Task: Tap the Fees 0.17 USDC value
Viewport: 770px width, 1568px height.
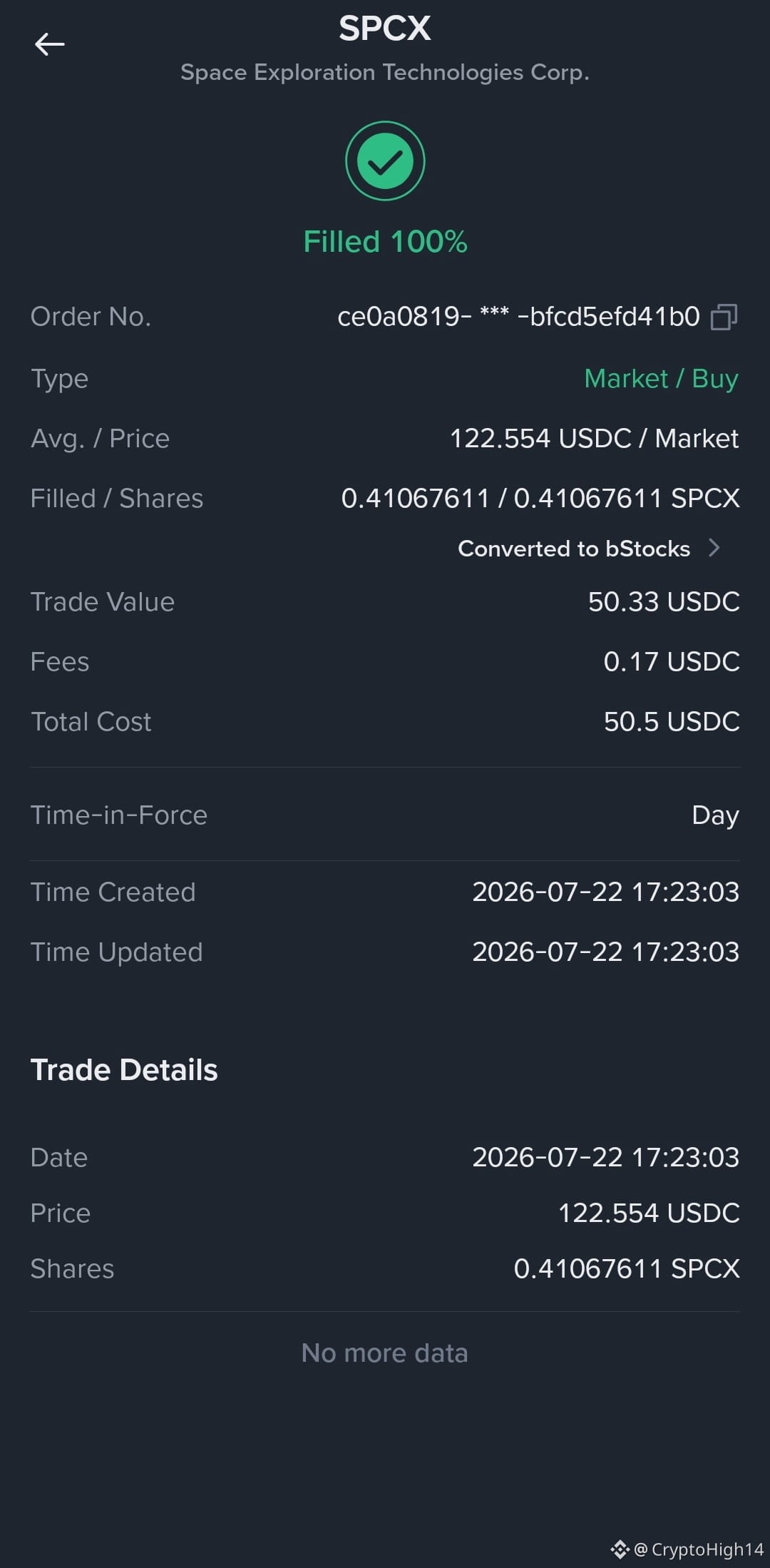Action: [672, 662]
